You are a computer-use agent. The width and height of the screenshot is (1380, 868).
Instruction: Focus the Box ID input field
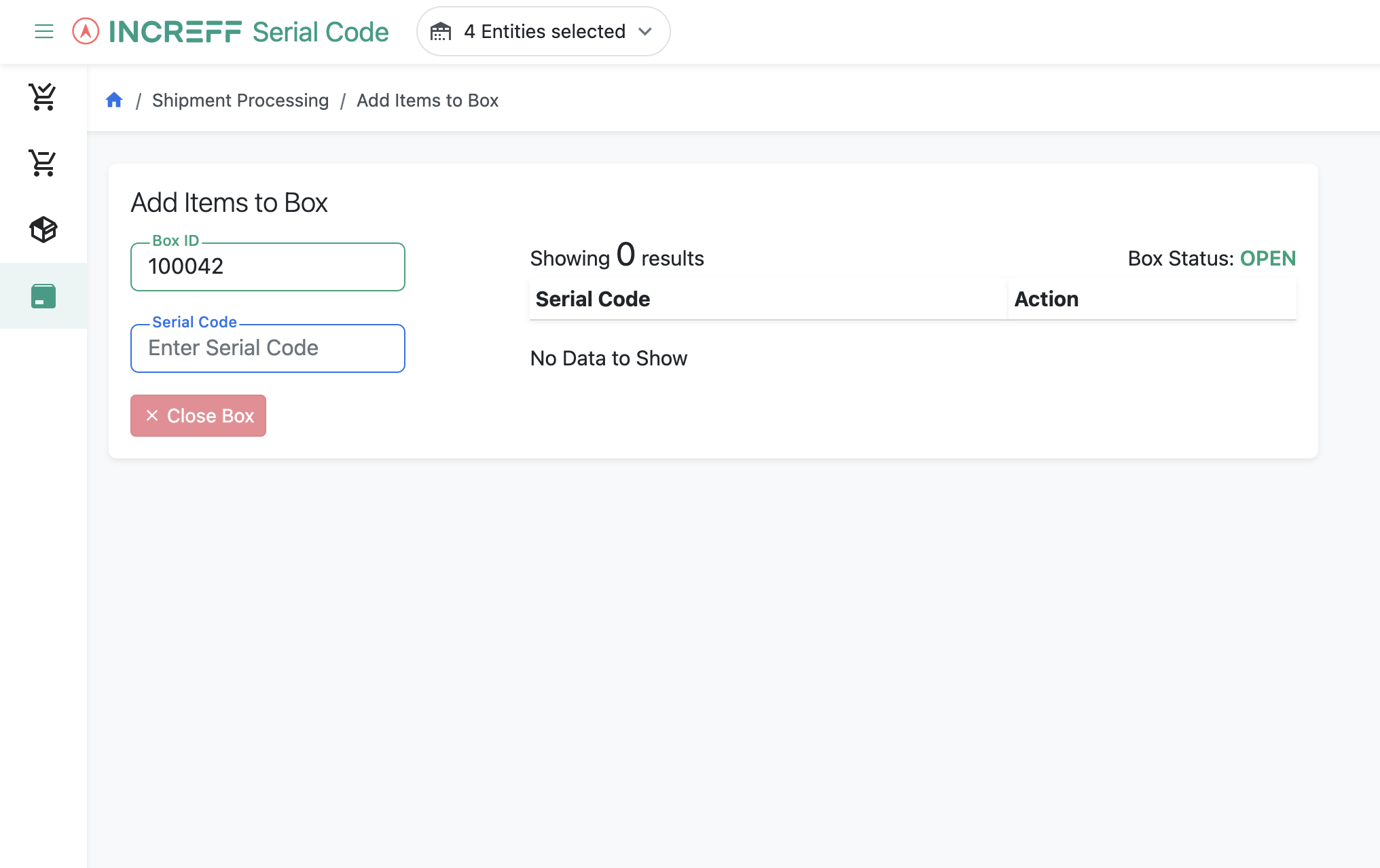point(268,267)
